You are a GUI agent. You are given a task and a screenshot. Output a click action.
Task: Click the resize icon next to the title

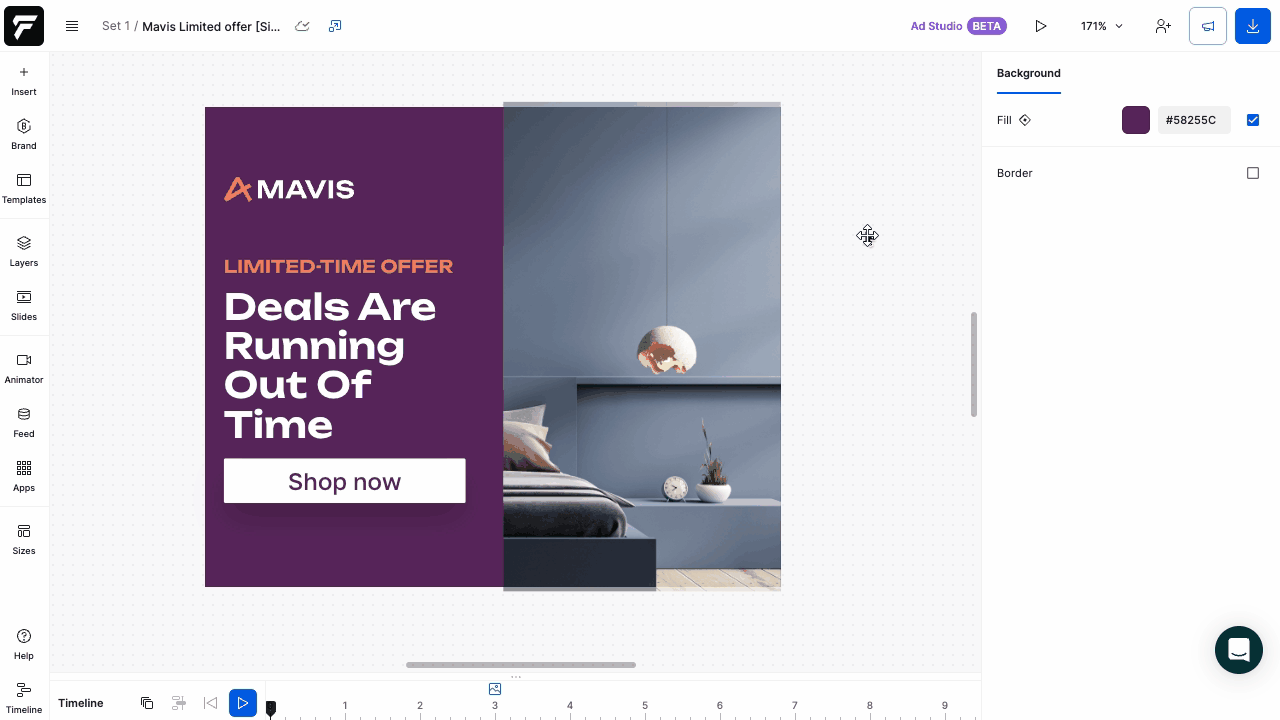pos(335,26)
